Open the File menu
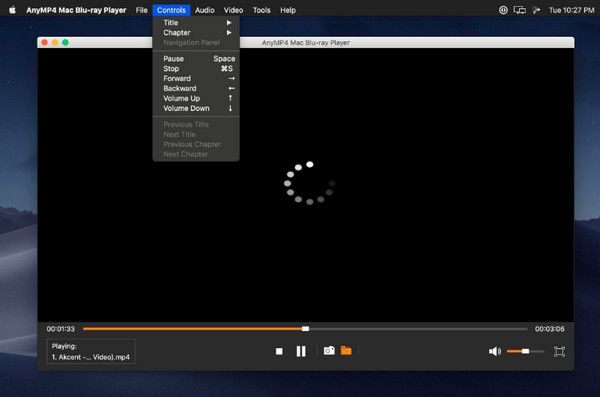Viewport: 600px width, 397px height. [x=141, y=10]
